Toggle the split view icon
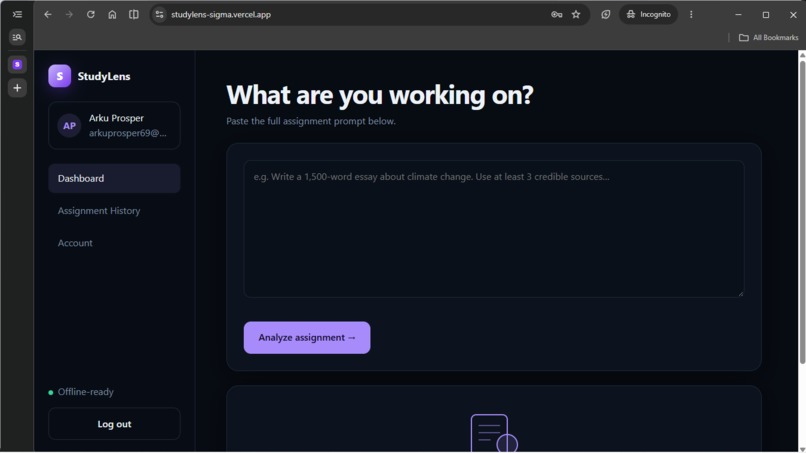The image size is (806, 453). click(134, 14)
